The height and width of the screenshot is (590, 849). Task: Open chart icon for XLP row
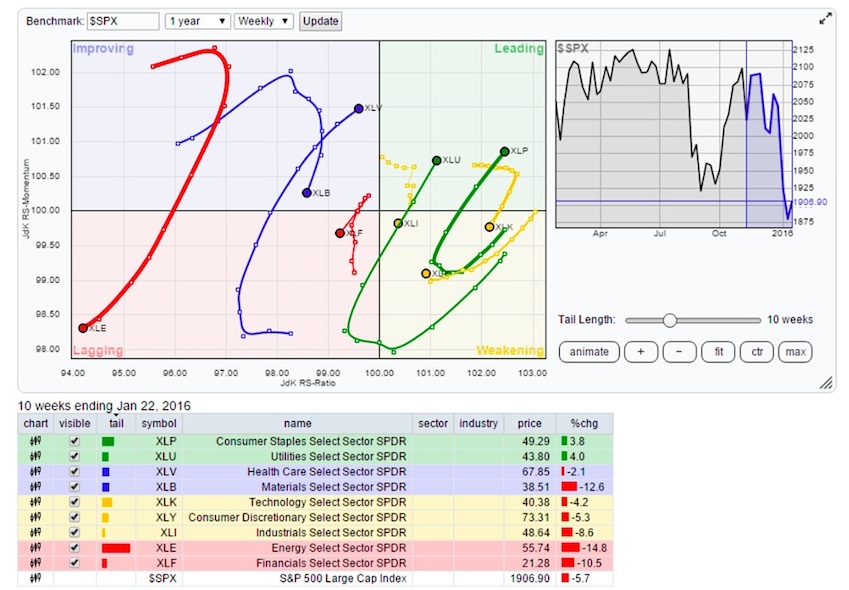click(x=35, y=441)
